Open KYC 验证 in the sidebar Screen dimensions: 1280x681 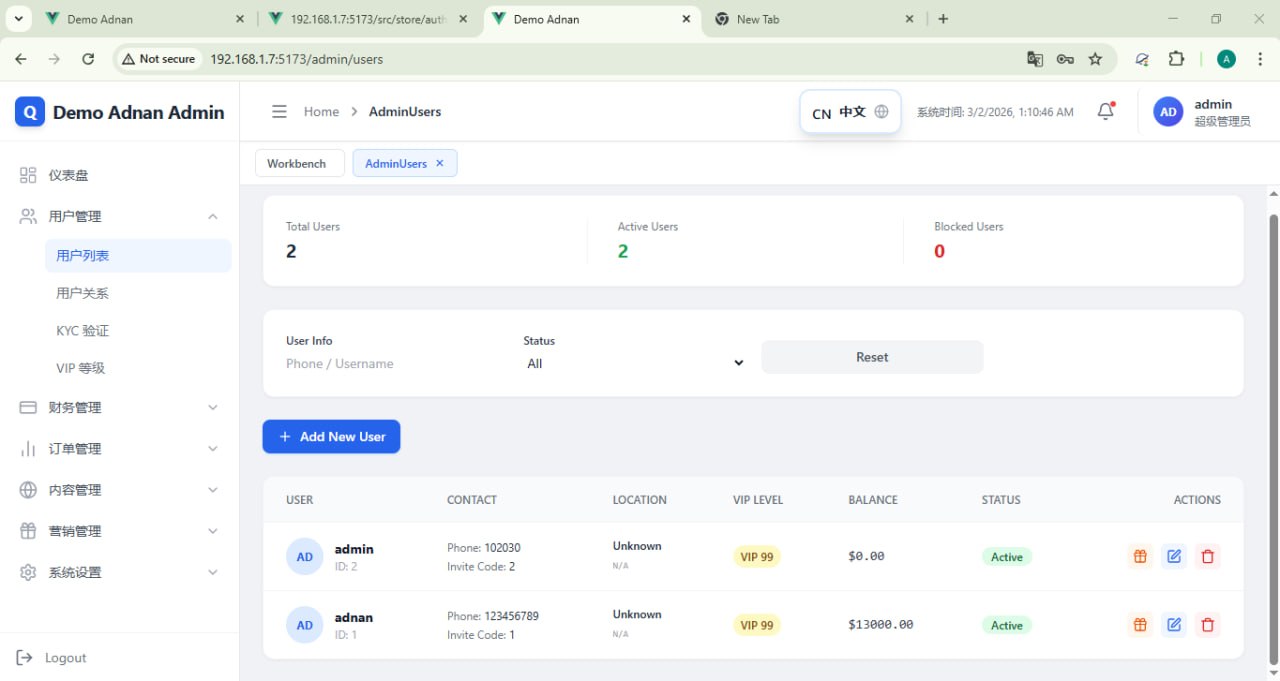83,331
